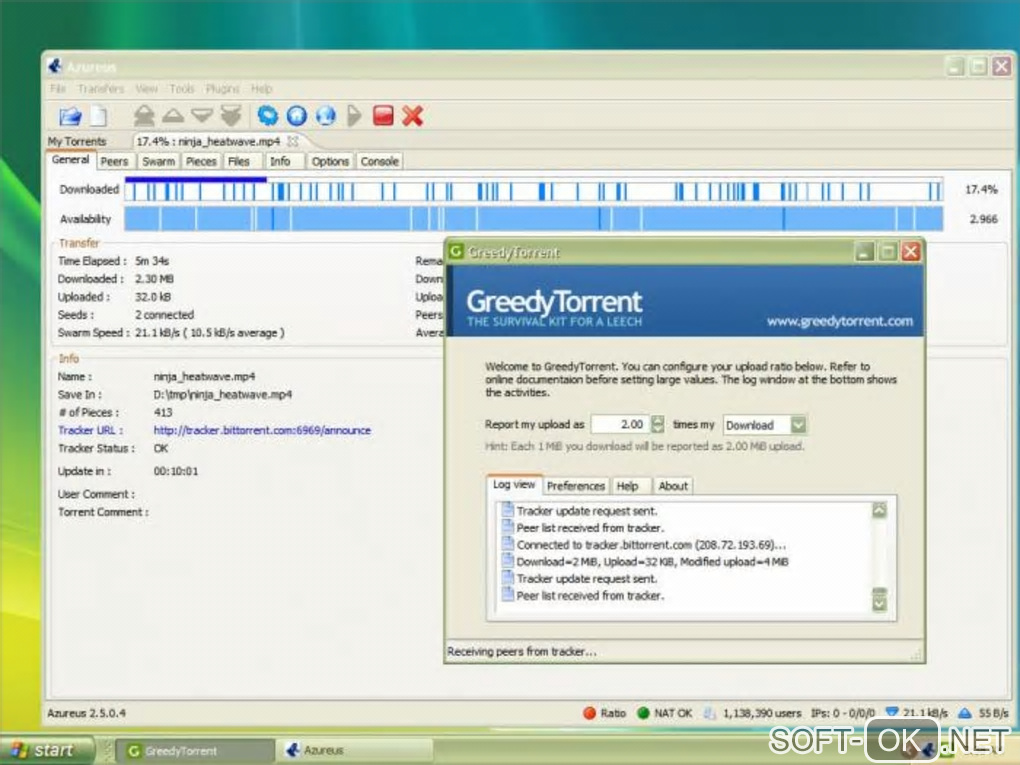Click the Azureus frog title bar icon
1020x765 pixels.
coord(55,66)
